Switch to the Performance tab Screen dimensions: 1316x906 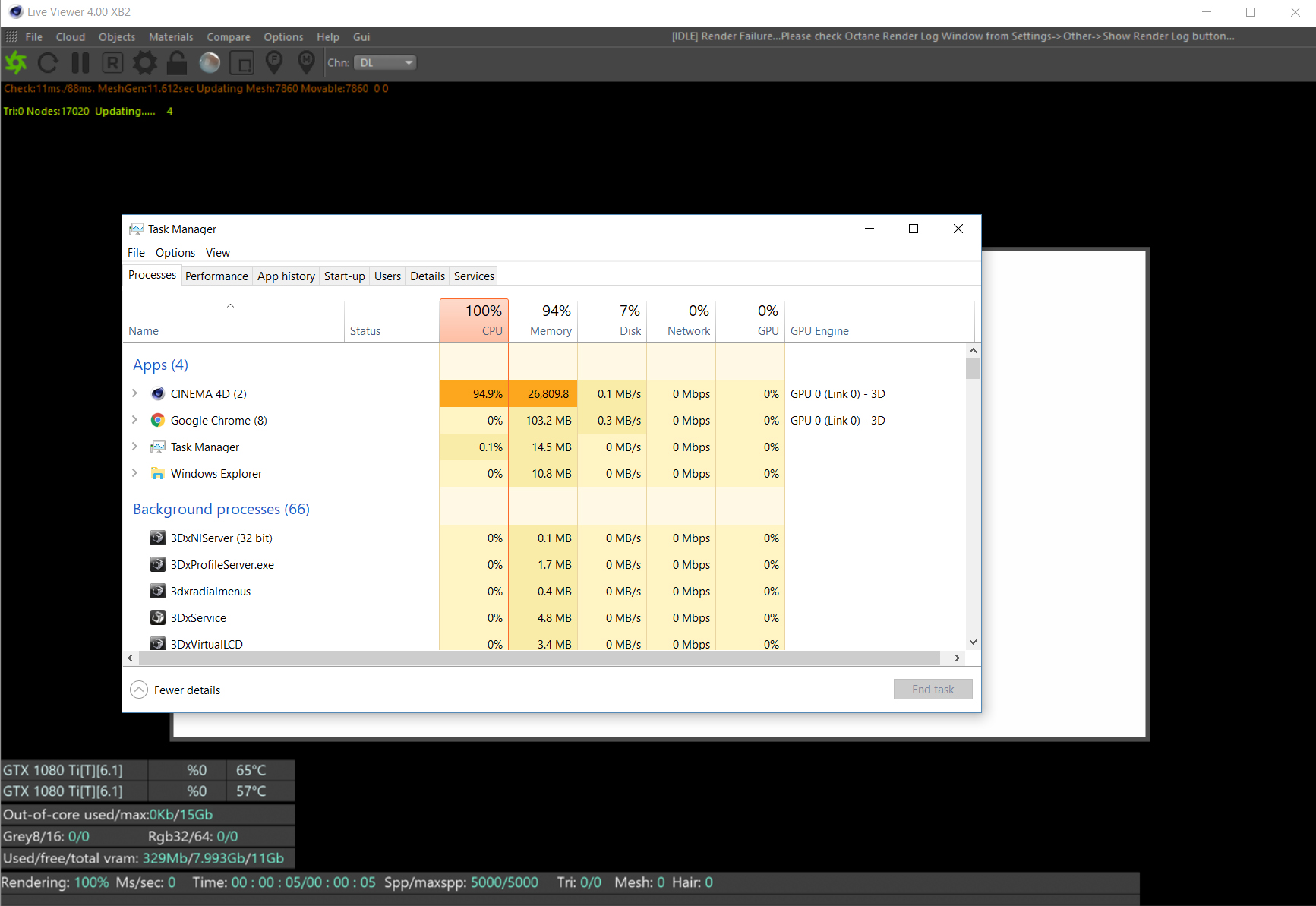click(216, 276)
